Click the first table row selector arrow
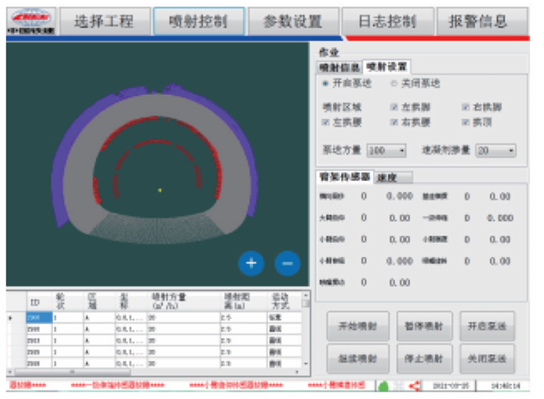 click(x=10, y=318)
